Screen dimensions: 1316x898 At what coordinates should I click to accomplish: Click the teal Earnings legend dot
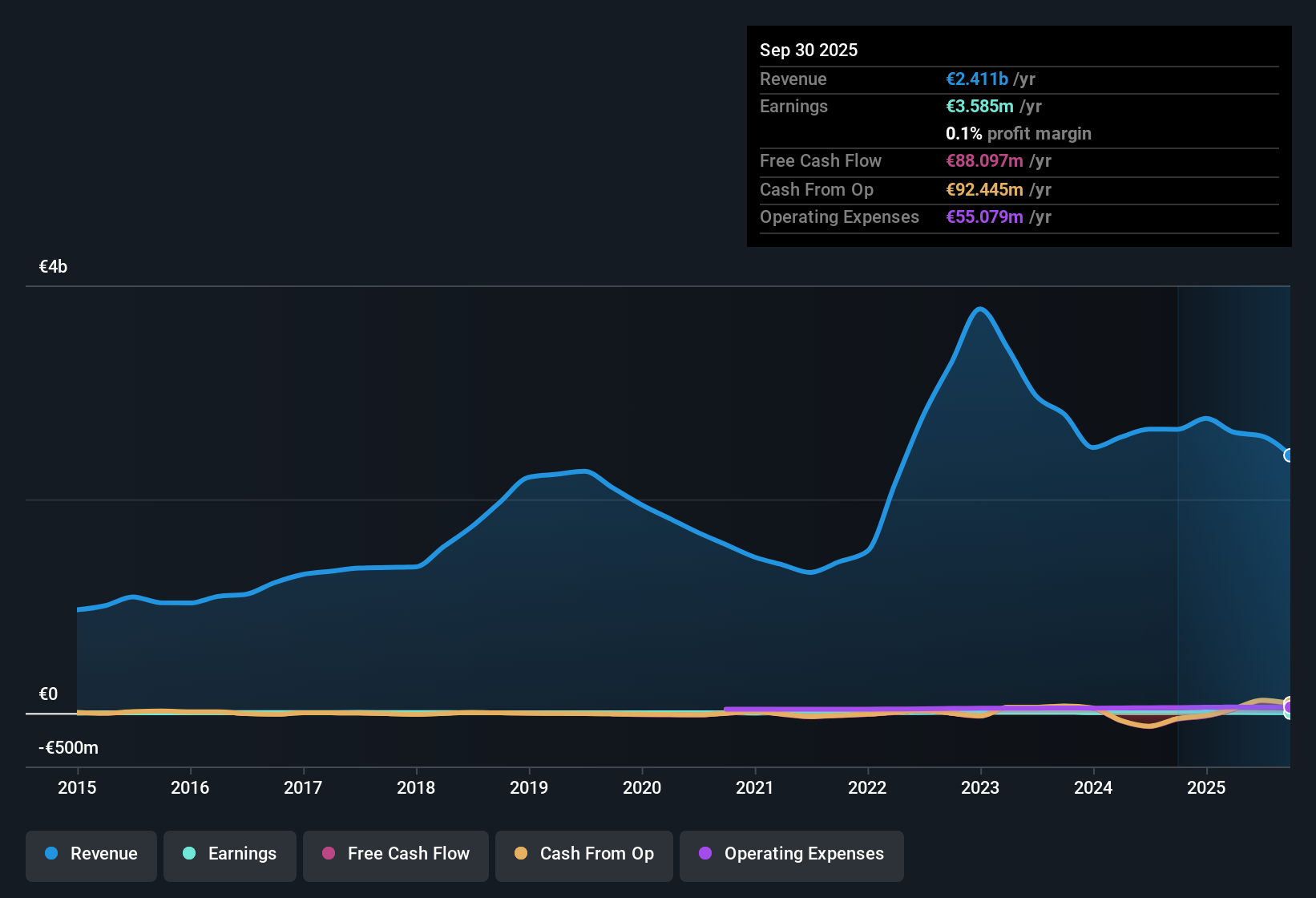189,854
